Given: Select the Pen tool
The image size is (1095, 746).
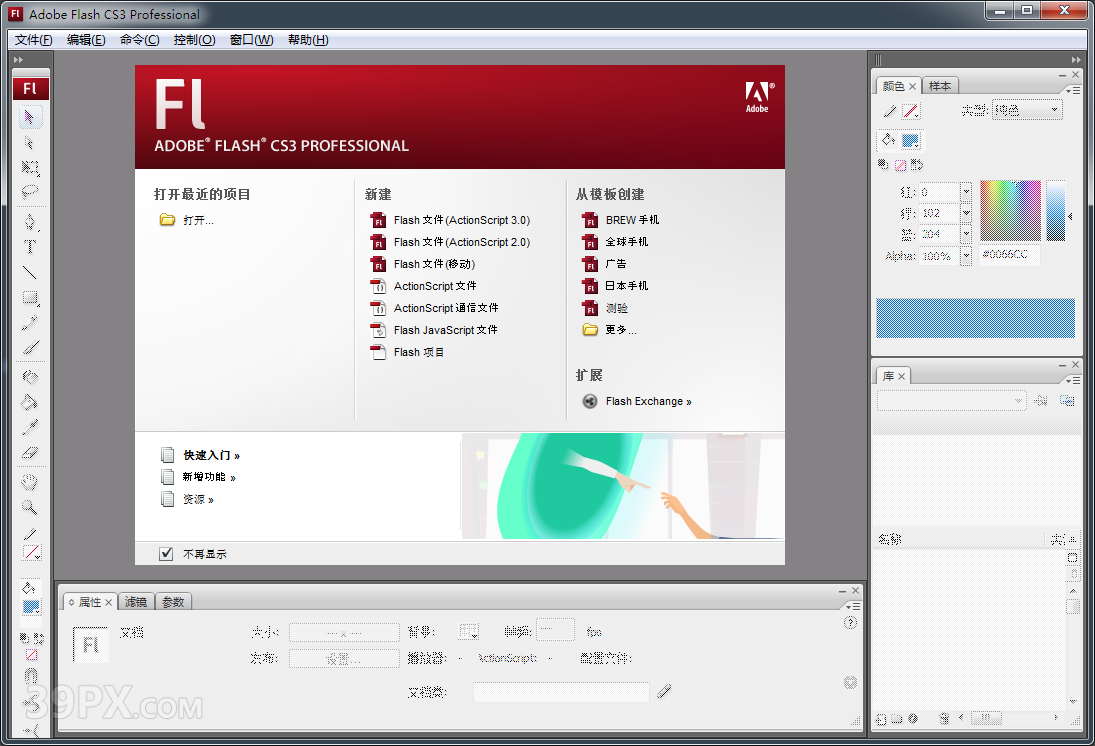Looking at the screenshot, I should click(29, 222).
